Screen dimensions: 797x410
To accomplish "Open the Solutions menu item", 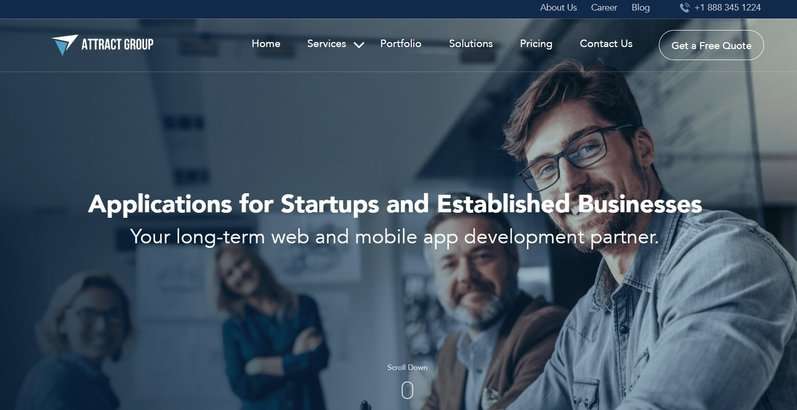I will [471, 44].
